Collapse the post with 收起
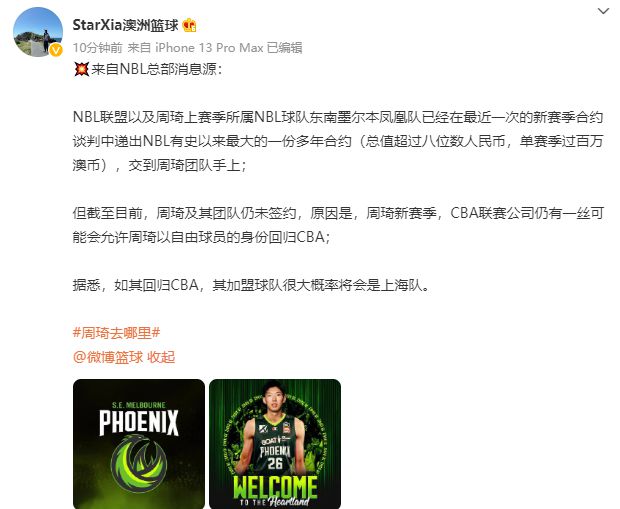 point(161,357)
